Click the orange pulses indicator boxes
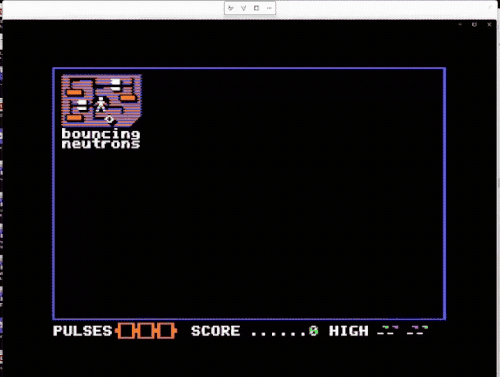The width and height of the screenshot is (500, 377). point(146,331)
